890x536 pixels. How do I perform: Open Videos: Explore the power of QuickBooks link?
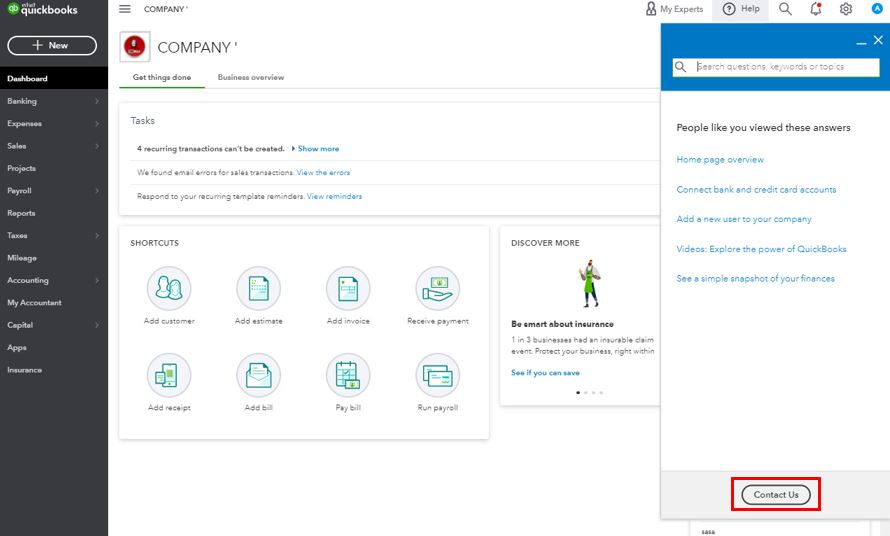[761, 249]
